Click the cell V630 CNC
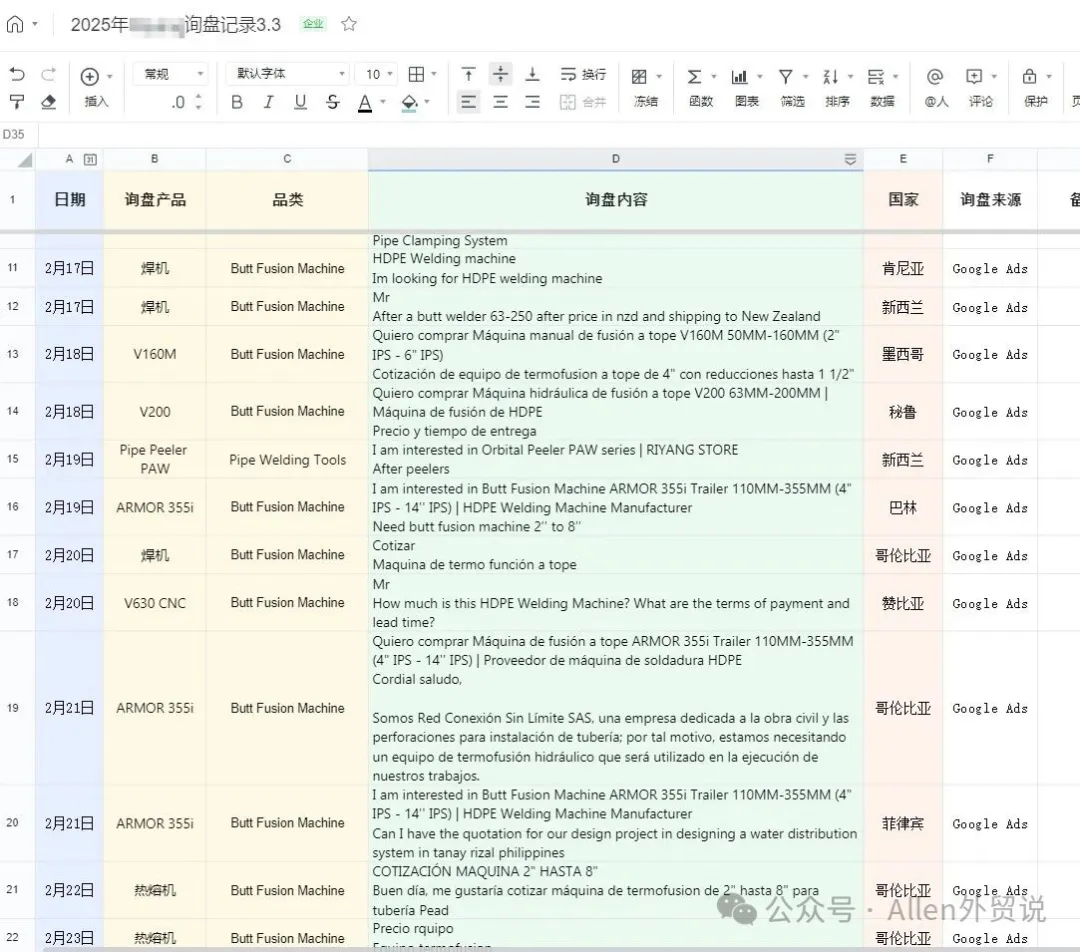Viewport: 1080px width, 952px height. click(154, 603)
